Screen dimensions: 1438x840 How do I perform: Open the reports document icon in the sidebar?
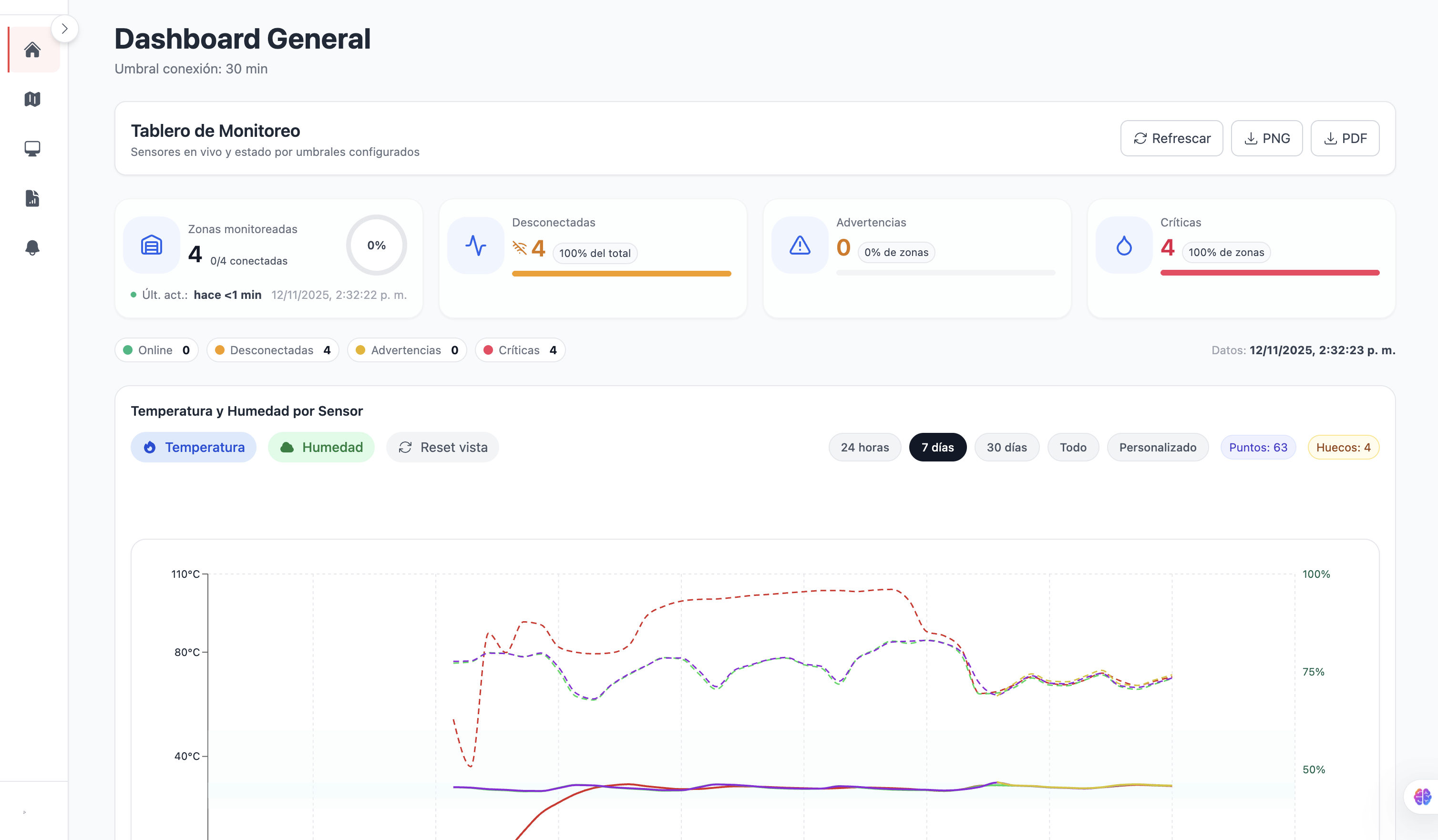point(32,198)
